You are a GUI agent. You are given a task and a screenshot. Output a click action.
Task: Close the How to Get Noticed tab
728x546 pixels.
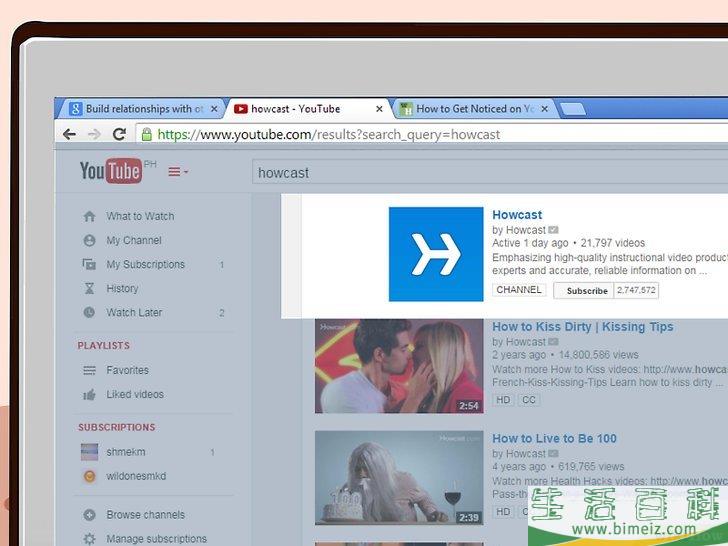point(545,109)
